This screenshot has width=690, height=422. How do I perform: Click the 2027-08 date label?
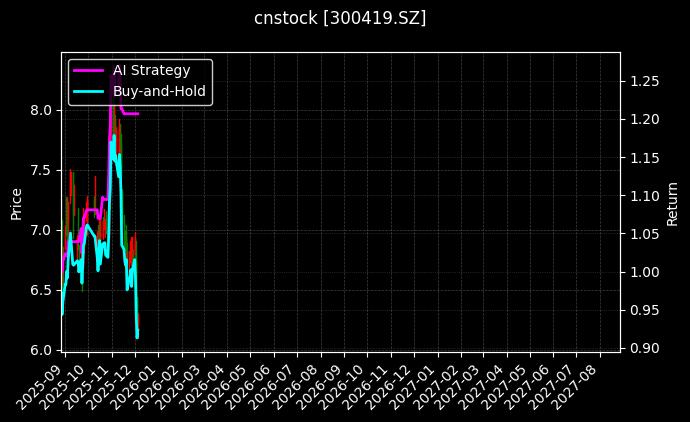click(576, 386)
